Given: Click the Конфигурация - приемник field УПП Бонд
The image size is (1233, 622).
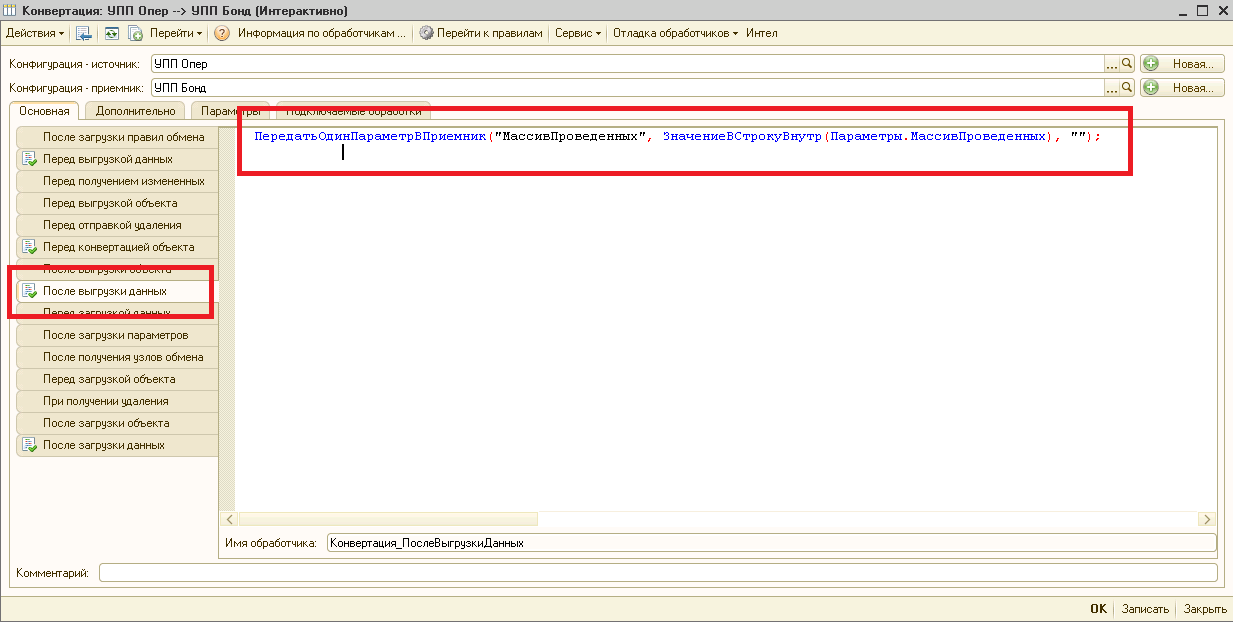Looking at the screenshot, I should [x=627, y=87].
